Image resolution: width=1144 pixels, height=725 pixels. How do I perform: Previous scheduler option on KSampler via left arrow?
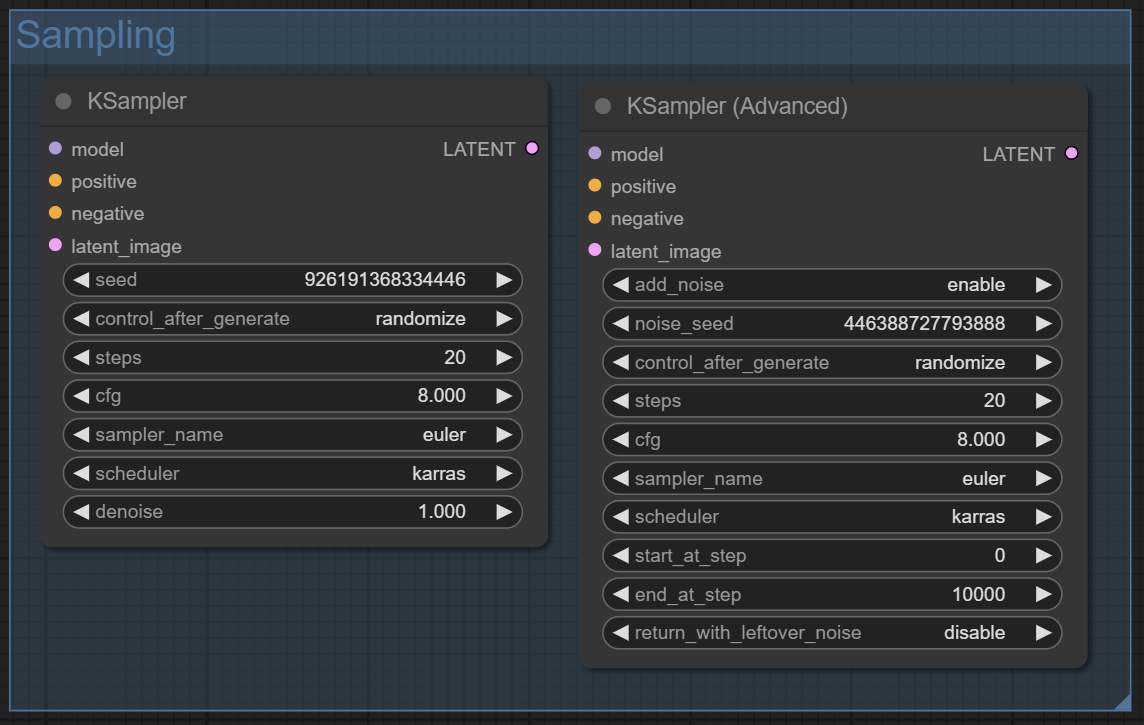tap(81, 473)
